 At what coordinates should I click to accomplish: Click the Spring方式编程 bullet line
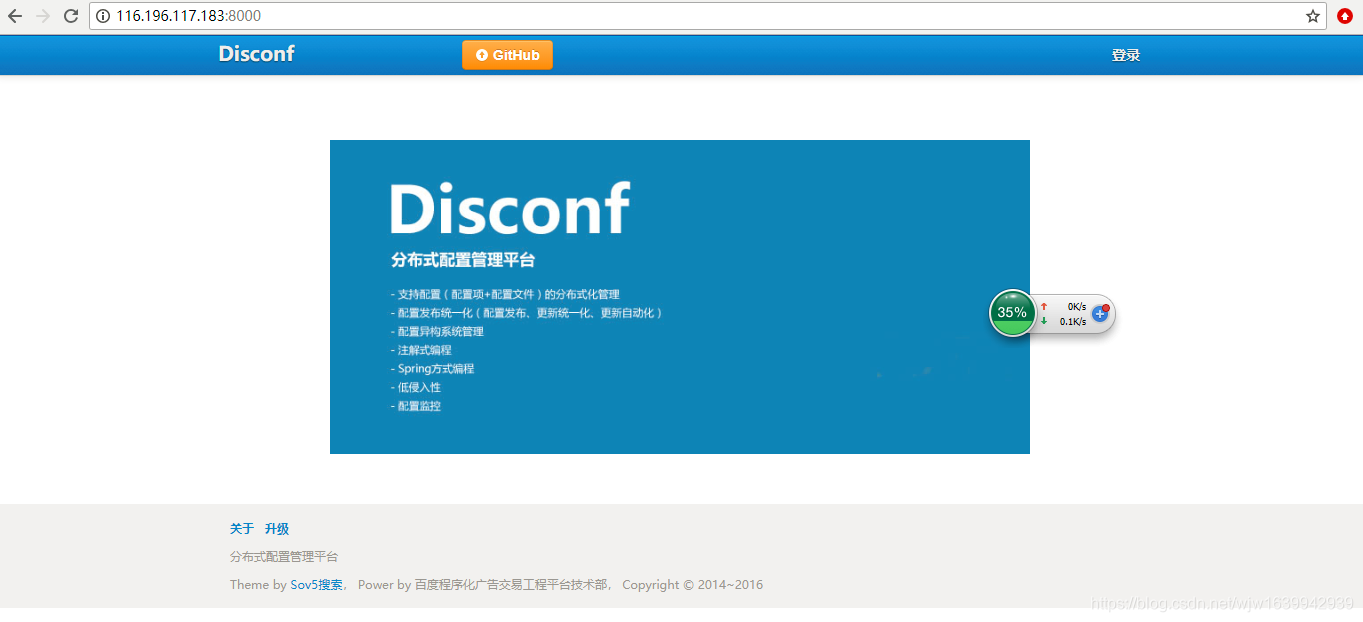pyautogui.click(x=432, y=369)
